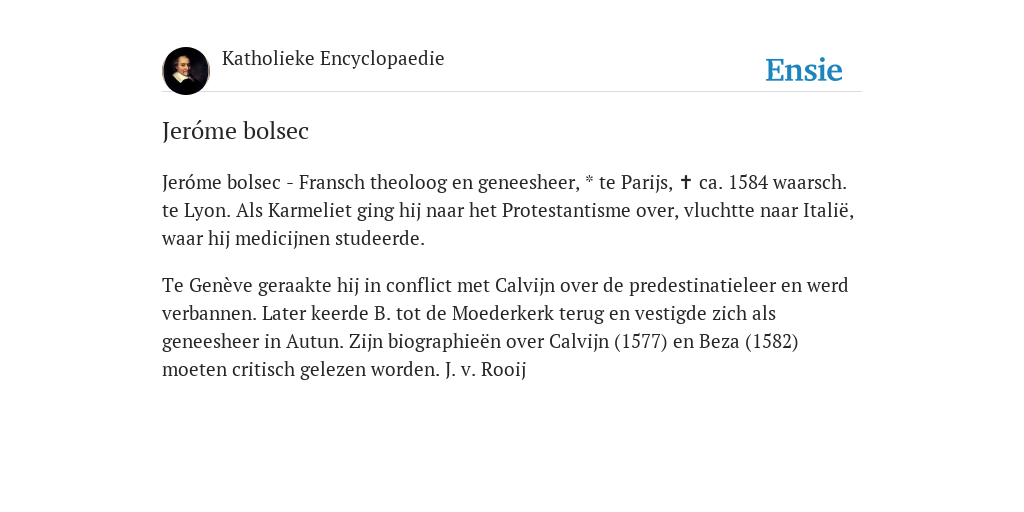Click the author name J. v. Rooij

[x=485, y=370]
